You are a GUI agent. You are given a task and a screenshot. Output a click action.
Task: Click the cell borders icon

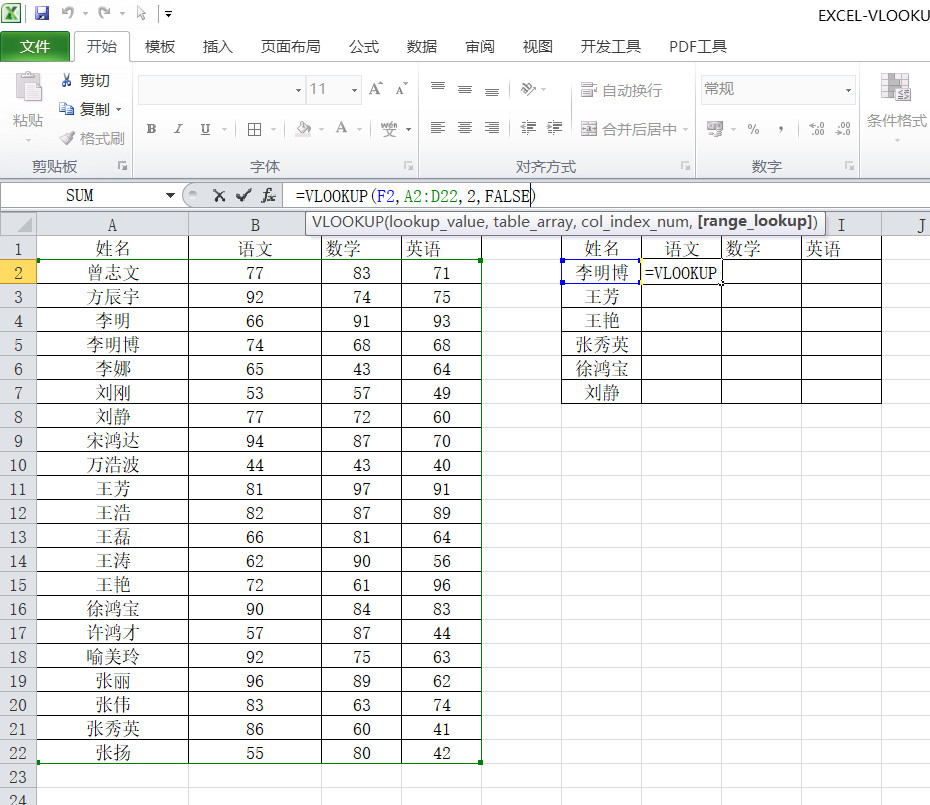pos(254,129)
